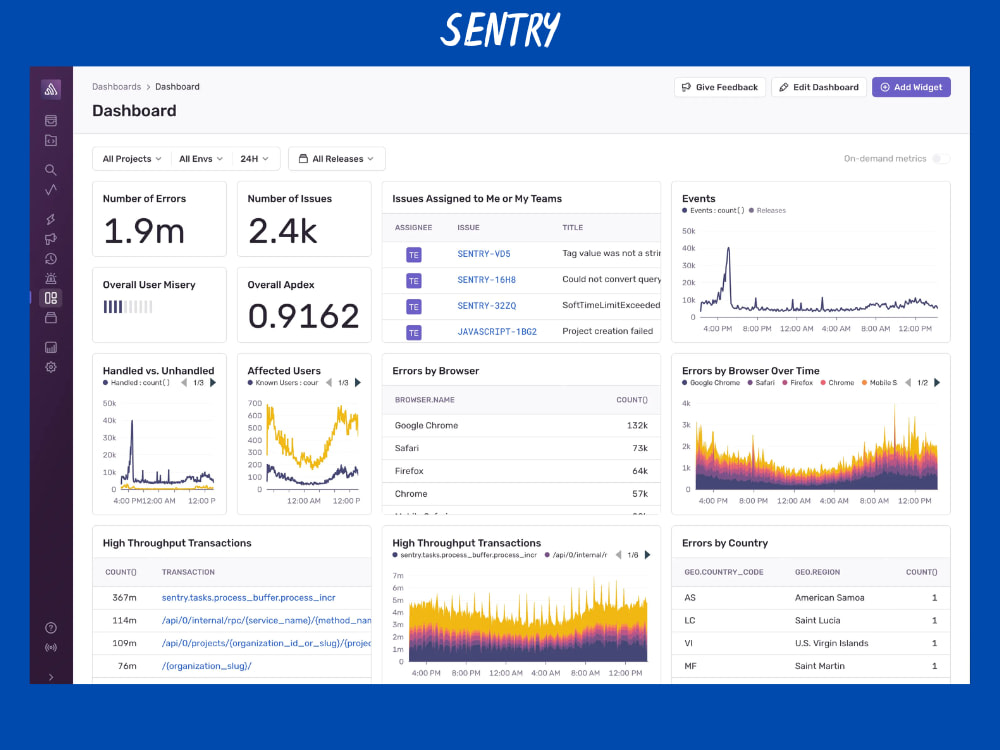Screen dimensions: 1000x750
Task: Expand the sidebar with the bottom chevron
Action: 51,677
